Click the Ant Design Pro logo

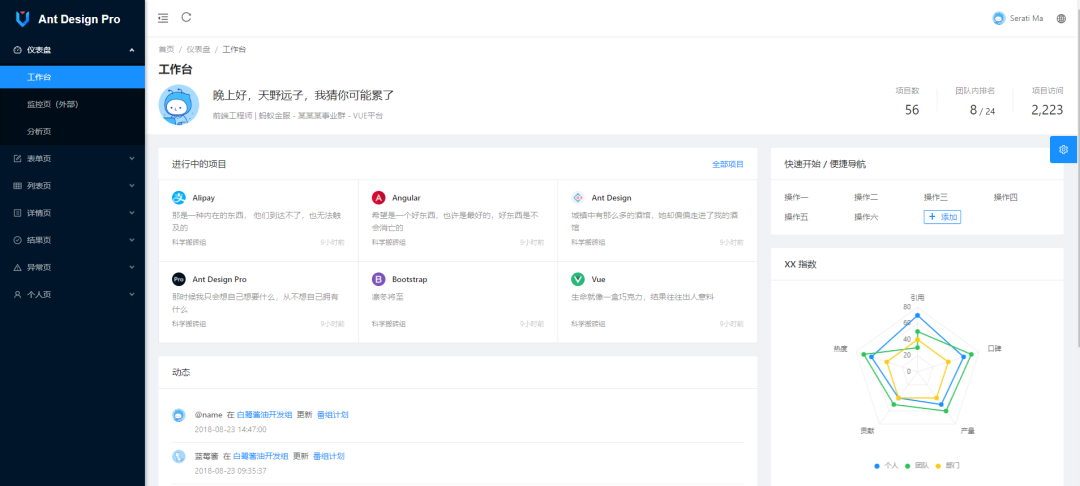(23, 19)
